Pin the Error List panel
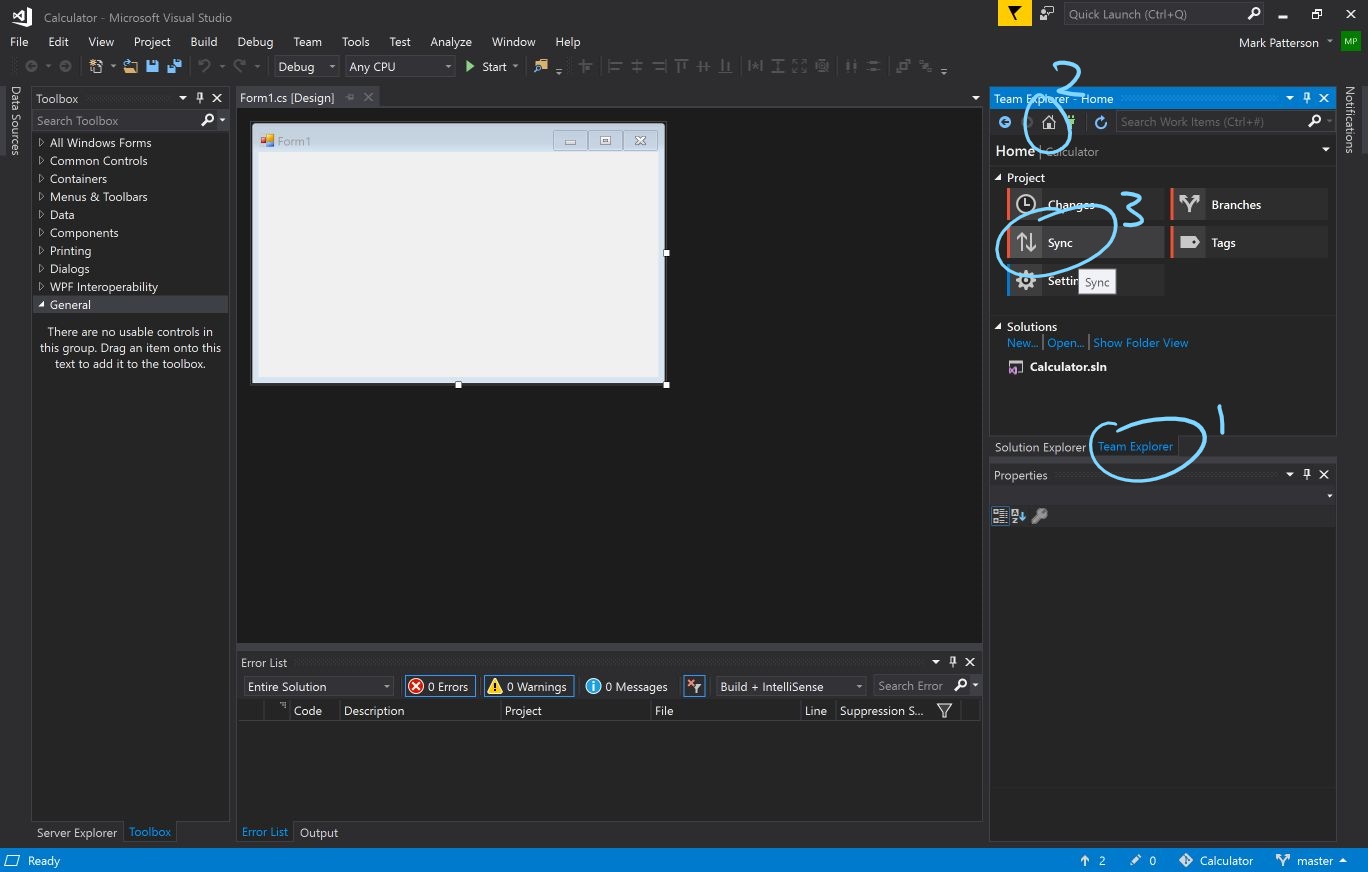This screenshot has height=872, width=1368. click(953, 662)
